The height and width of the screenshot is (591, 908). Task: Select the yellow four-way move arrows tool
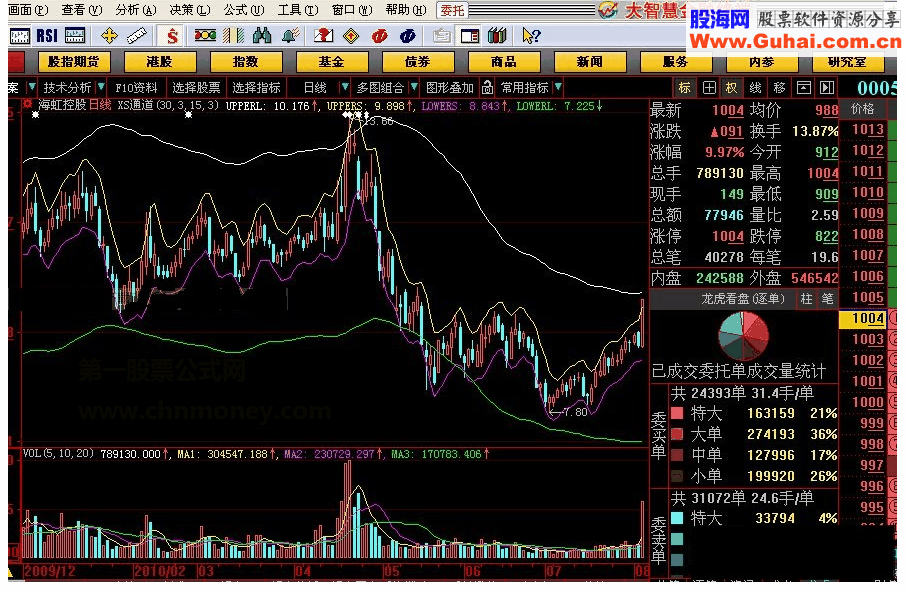[x=109, y=36]
